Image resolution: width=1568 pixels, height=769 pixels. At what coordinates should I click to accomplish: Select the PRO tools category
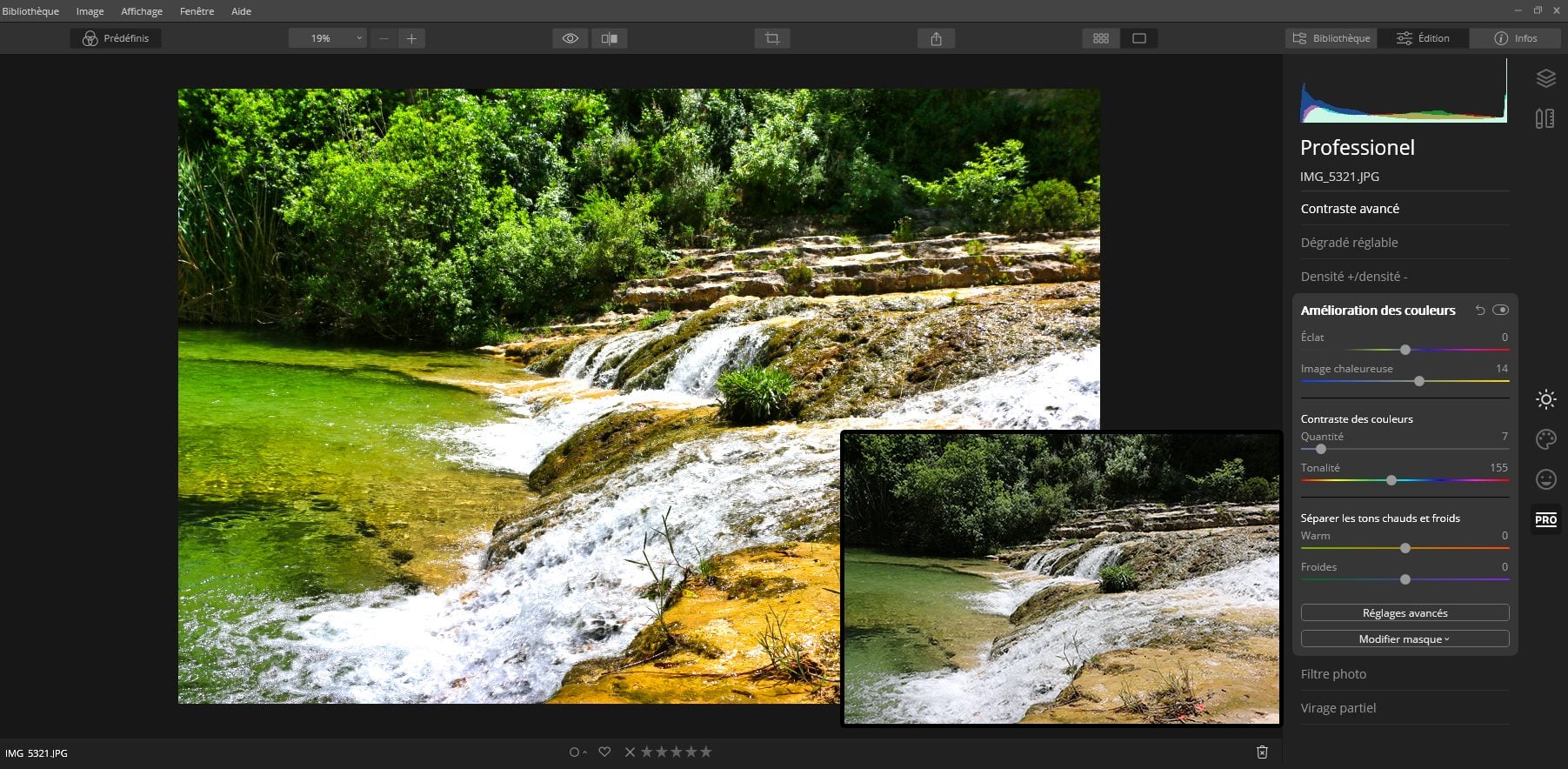1545,519
